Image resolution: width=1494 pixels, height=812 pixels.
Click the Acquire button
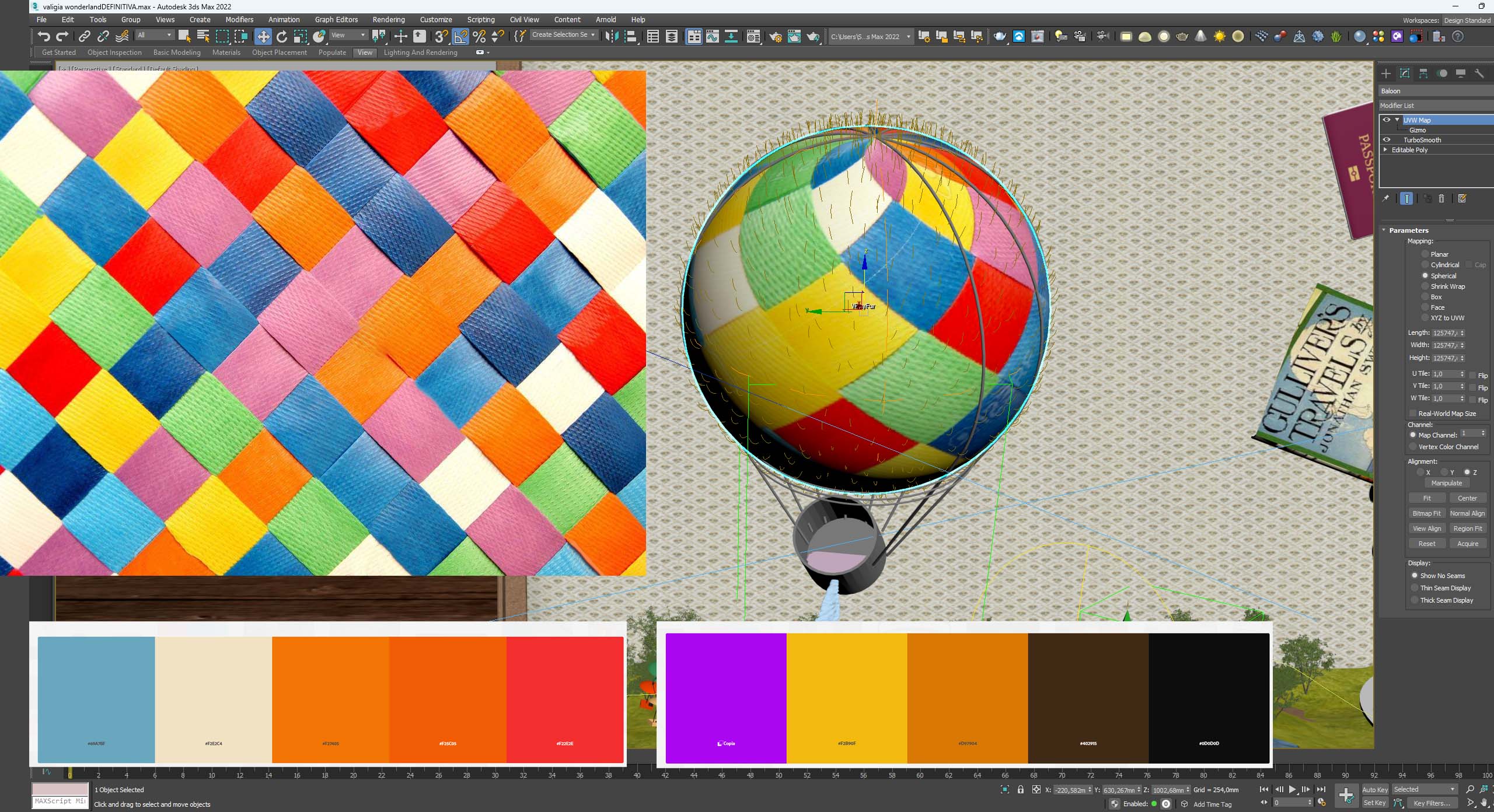pos(1468,544)
